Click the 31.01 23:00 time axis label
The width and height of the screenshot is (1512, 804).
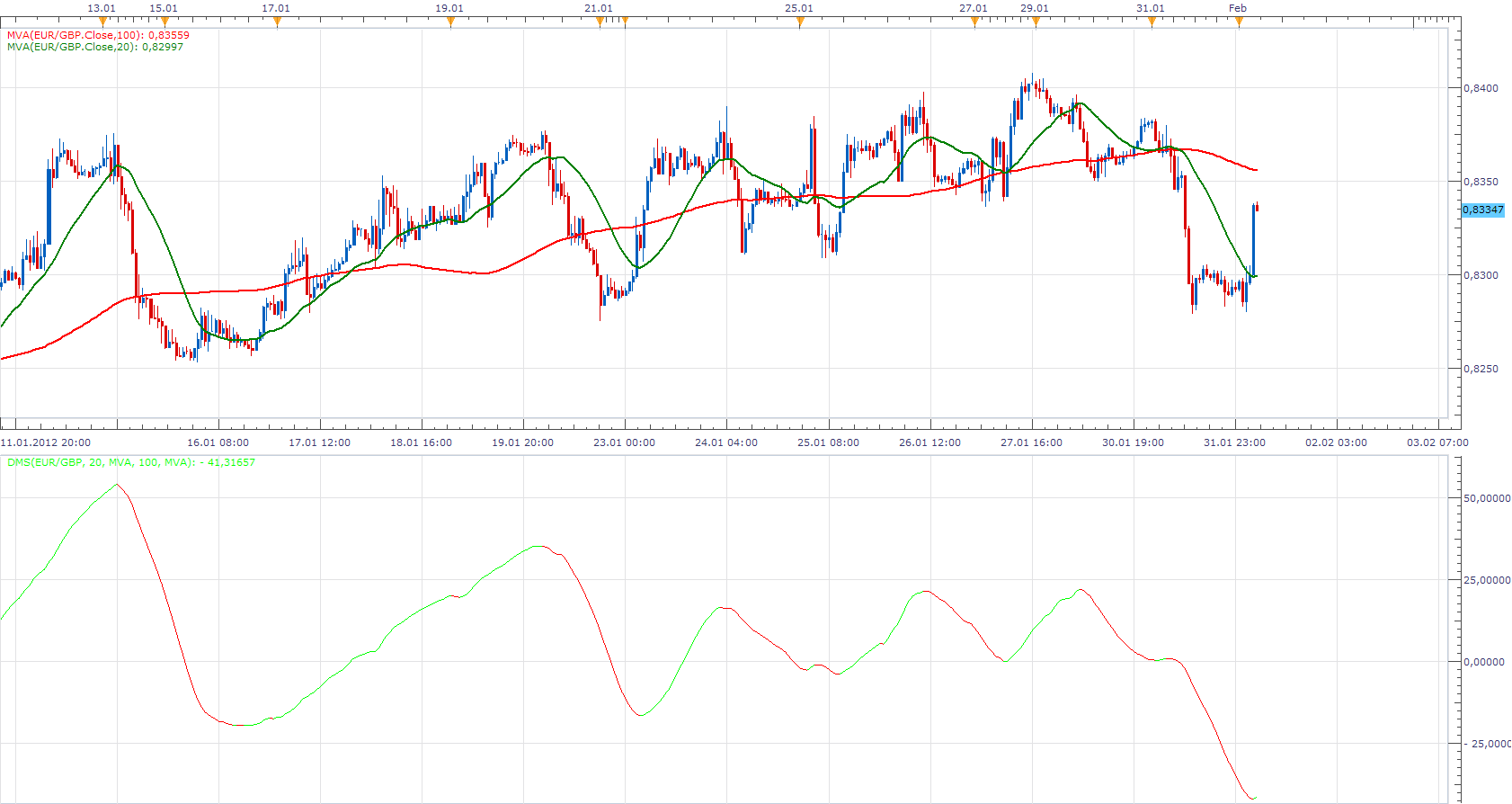(1235, 442)
